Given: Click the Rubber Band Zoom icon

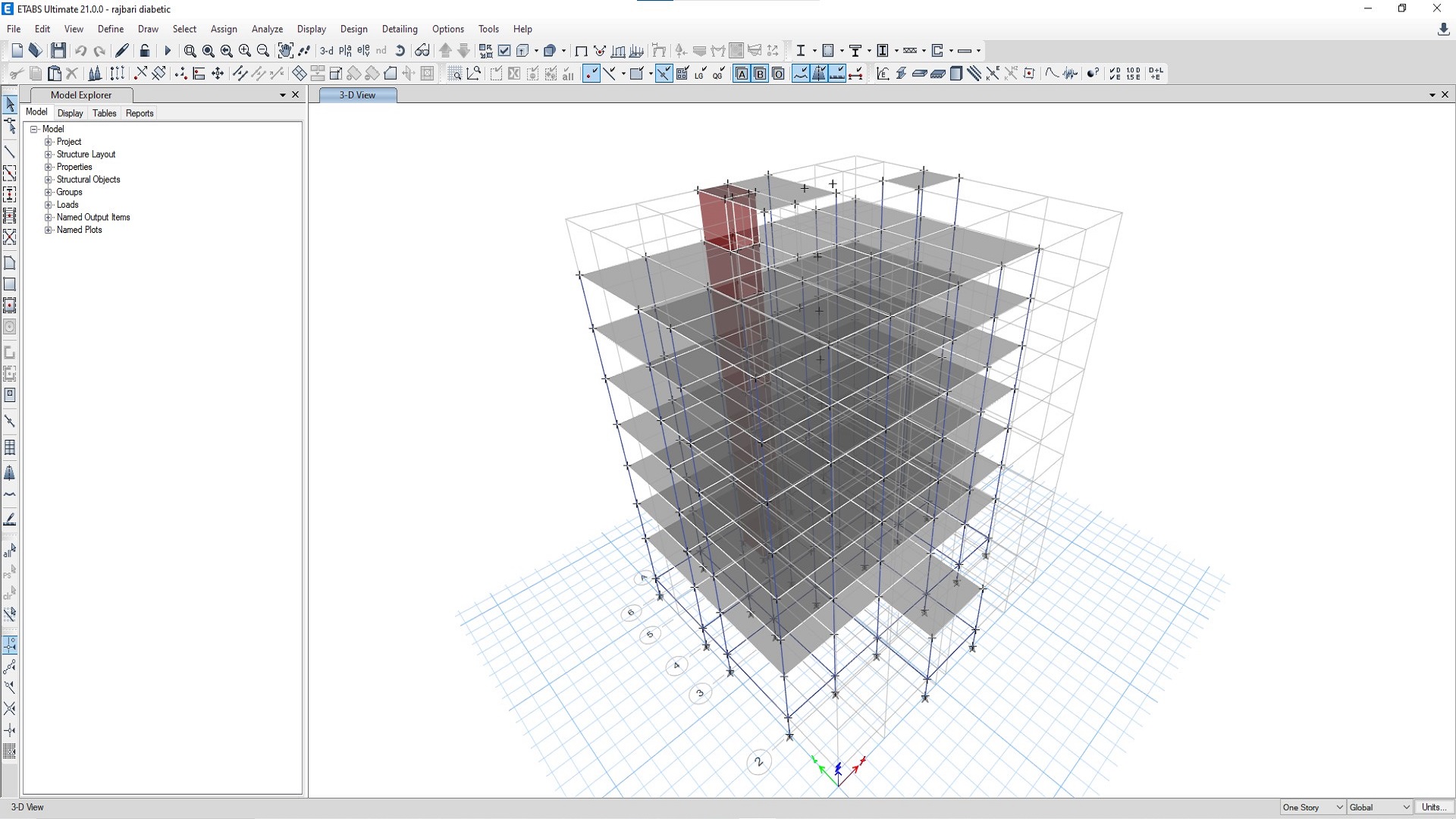Looking at the screenshot, I should [x=190, y=51].
